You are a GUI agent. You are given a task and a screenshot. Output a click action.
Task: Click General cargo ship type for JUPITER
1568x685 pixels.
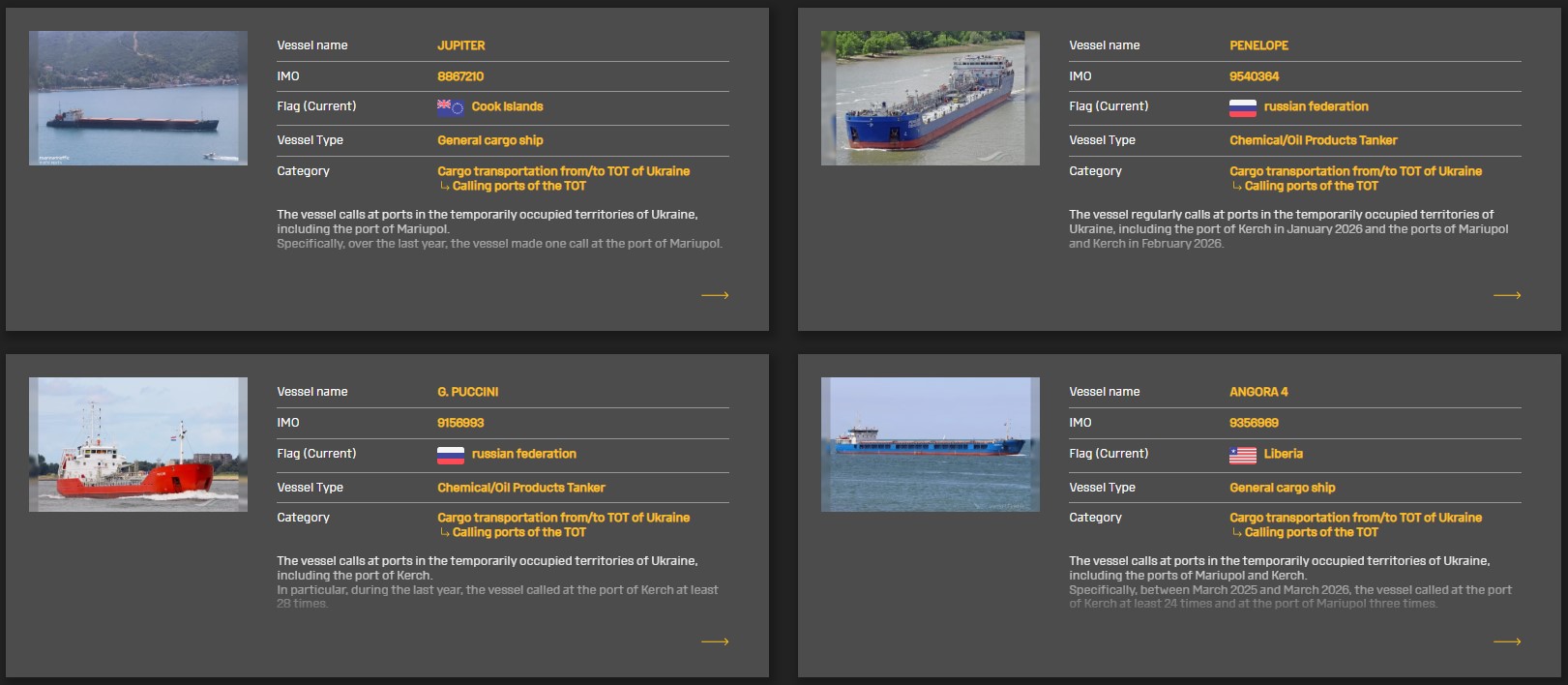point(489,140)
